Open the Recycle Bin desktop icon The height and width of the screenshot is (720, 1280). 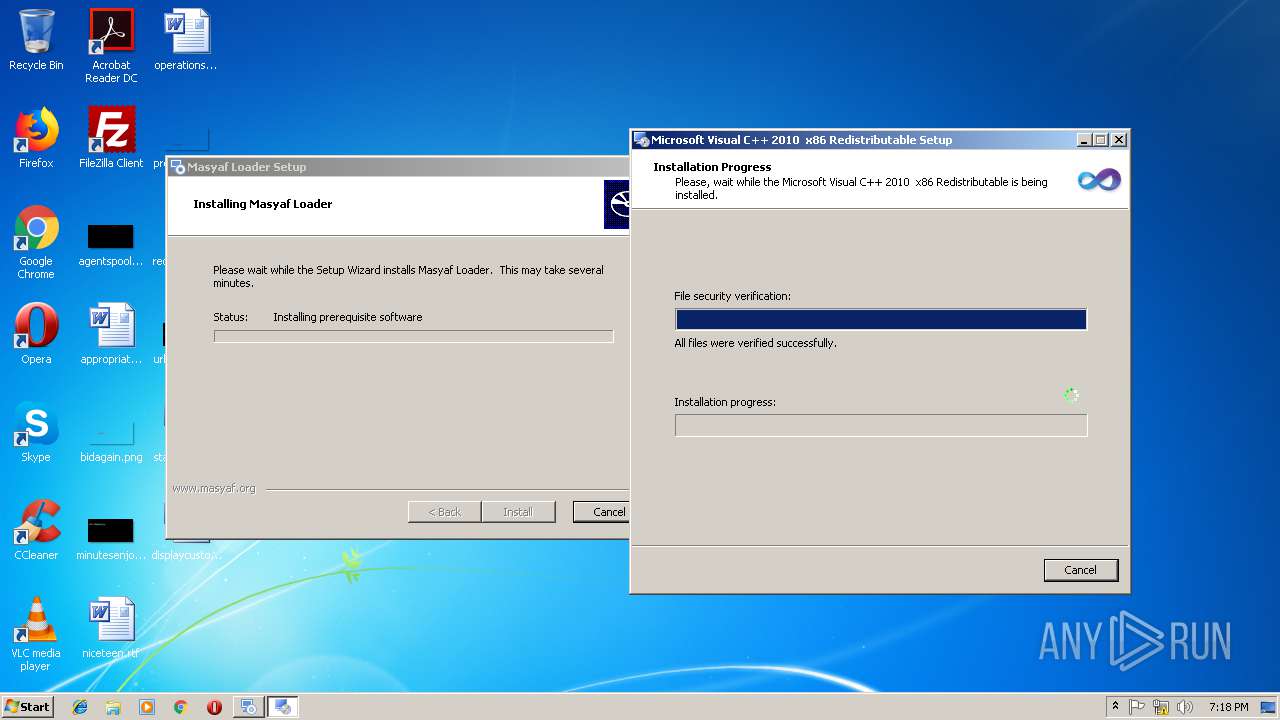click(36, 40)
